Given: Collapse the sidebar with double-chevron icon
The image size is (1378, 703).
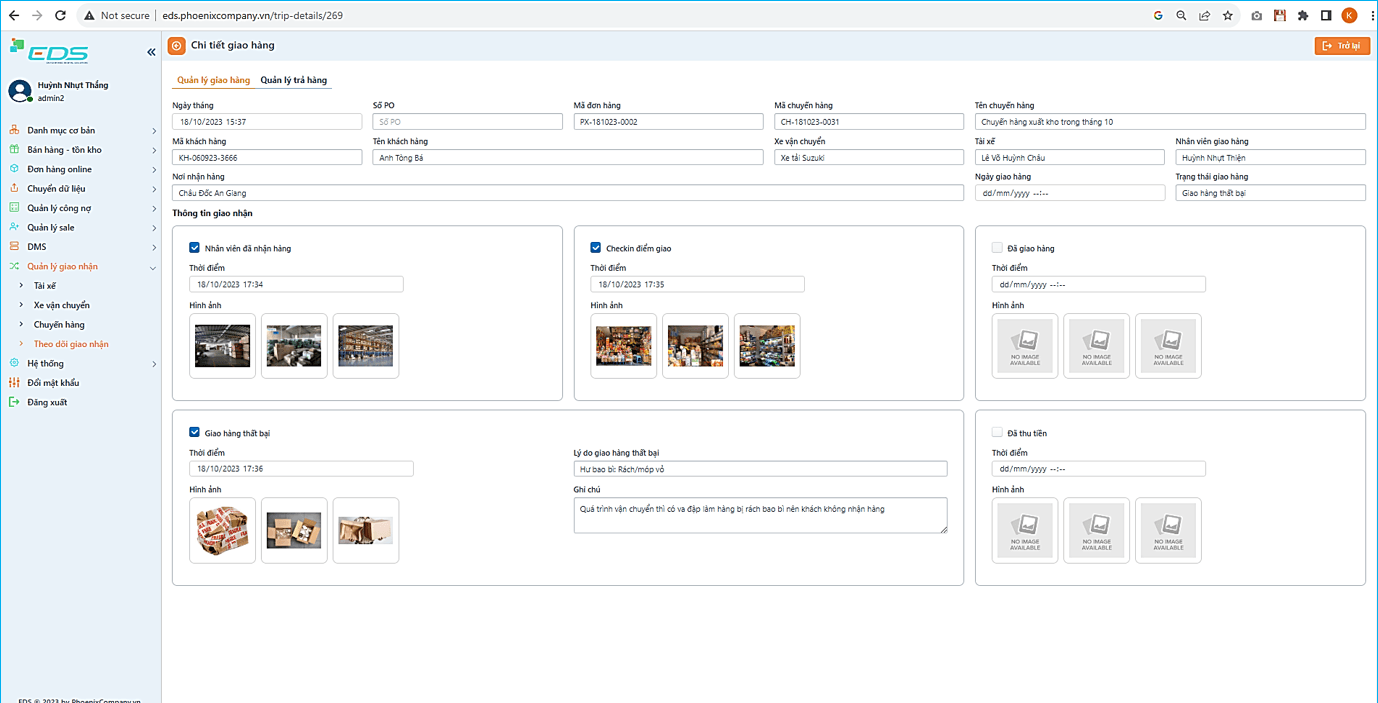Looking at the screenshot, I should point(151,52).
